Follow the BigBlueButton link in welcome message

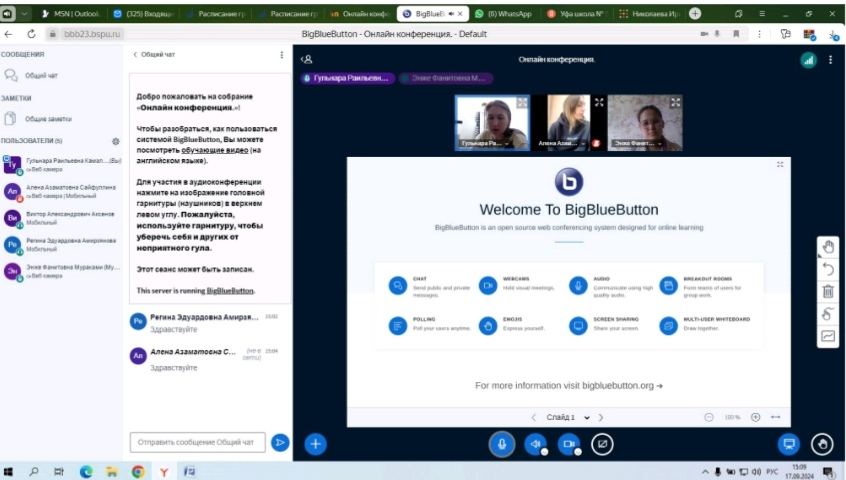[x=230, y=291]
